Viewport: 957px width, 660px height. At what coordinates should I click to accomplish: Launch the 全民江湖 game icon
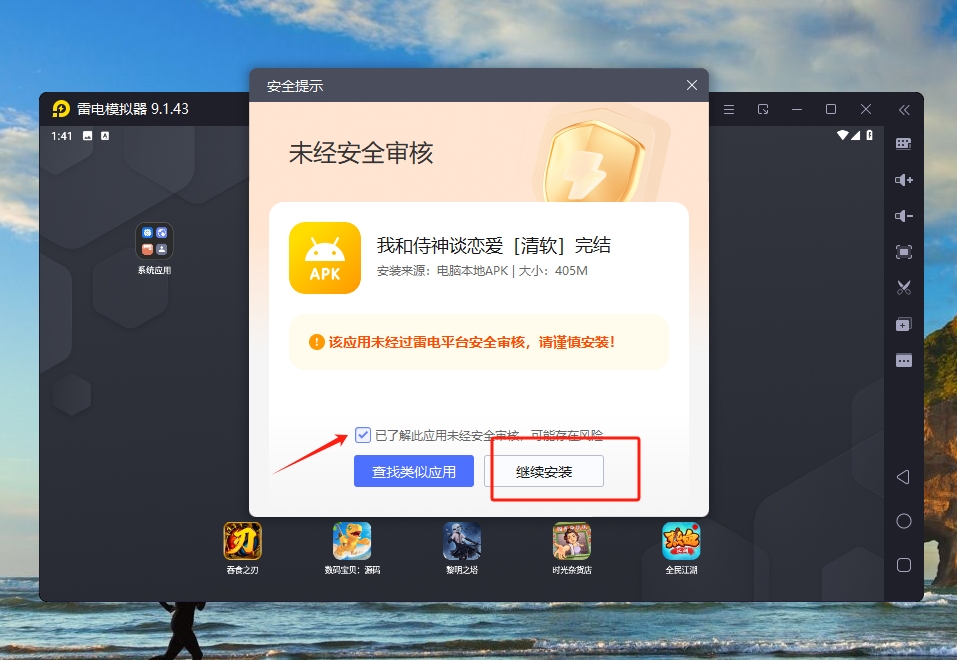(681, 541)
